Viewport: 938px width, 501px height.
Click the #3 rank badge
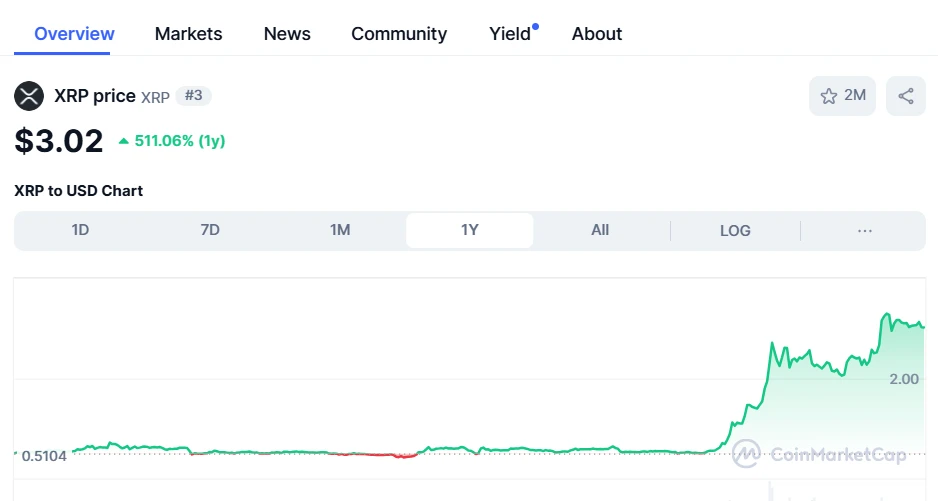pyautogui.click(x=194, y=96)
